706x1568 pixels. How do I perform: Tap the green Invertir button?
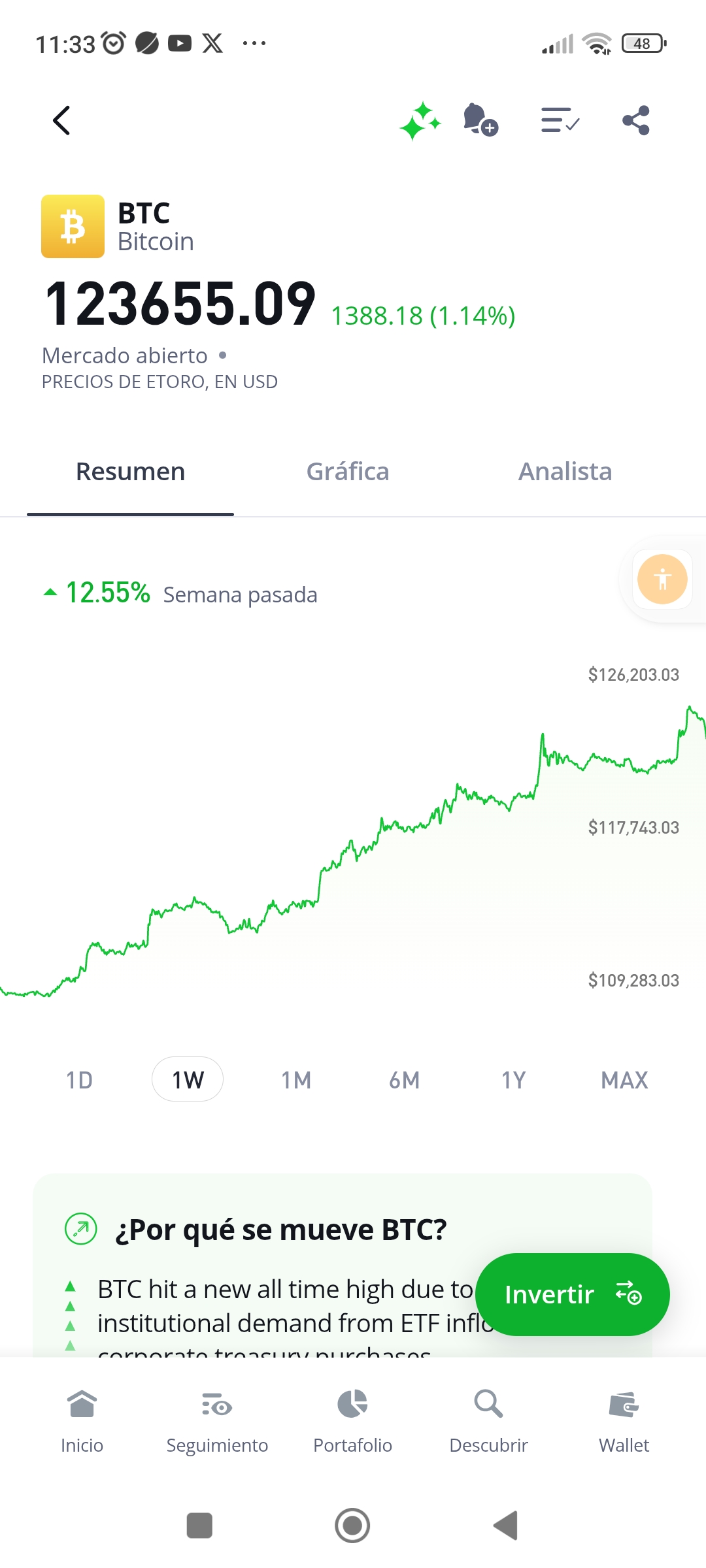point(573,1294)
